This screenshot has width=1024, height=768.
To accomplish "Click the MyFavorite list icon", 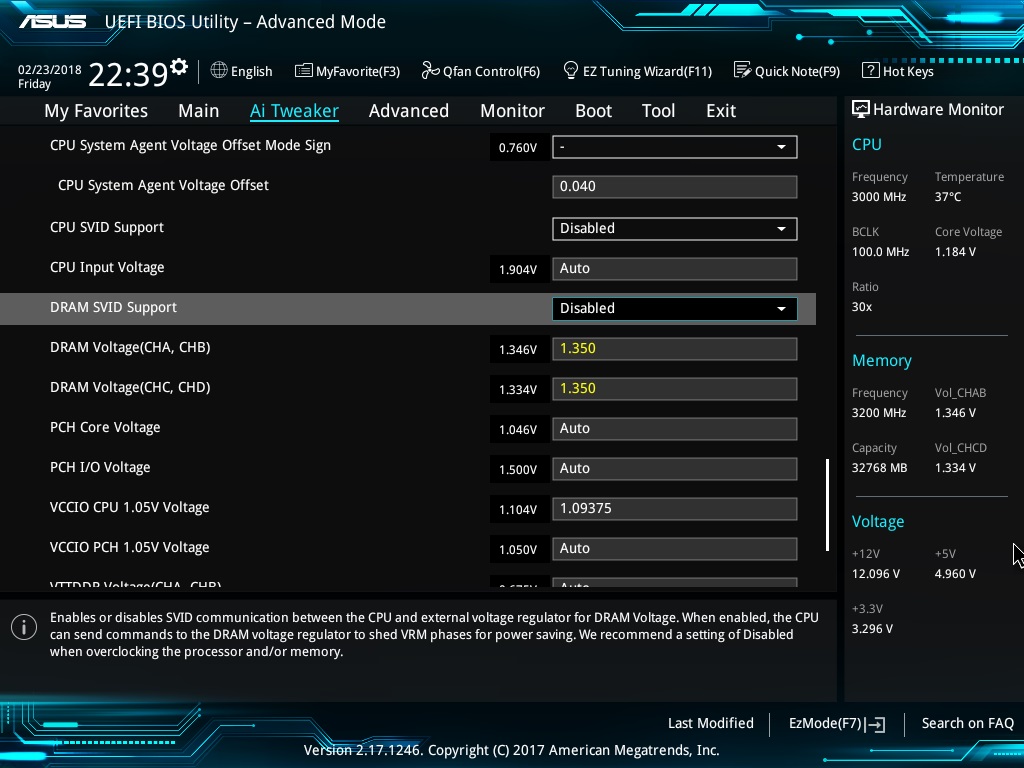I will coord(303,71).
